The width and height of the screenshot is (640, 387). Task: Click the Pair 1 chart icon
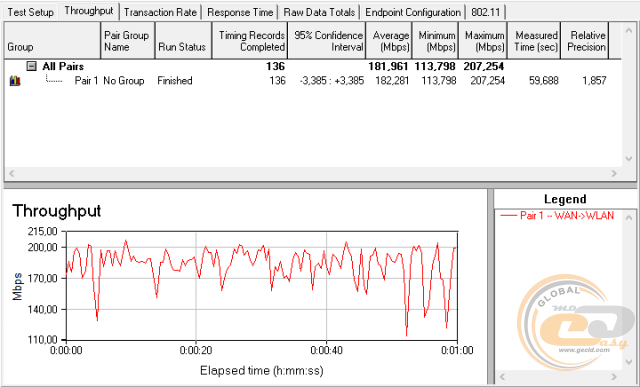(x=15, y=81)
